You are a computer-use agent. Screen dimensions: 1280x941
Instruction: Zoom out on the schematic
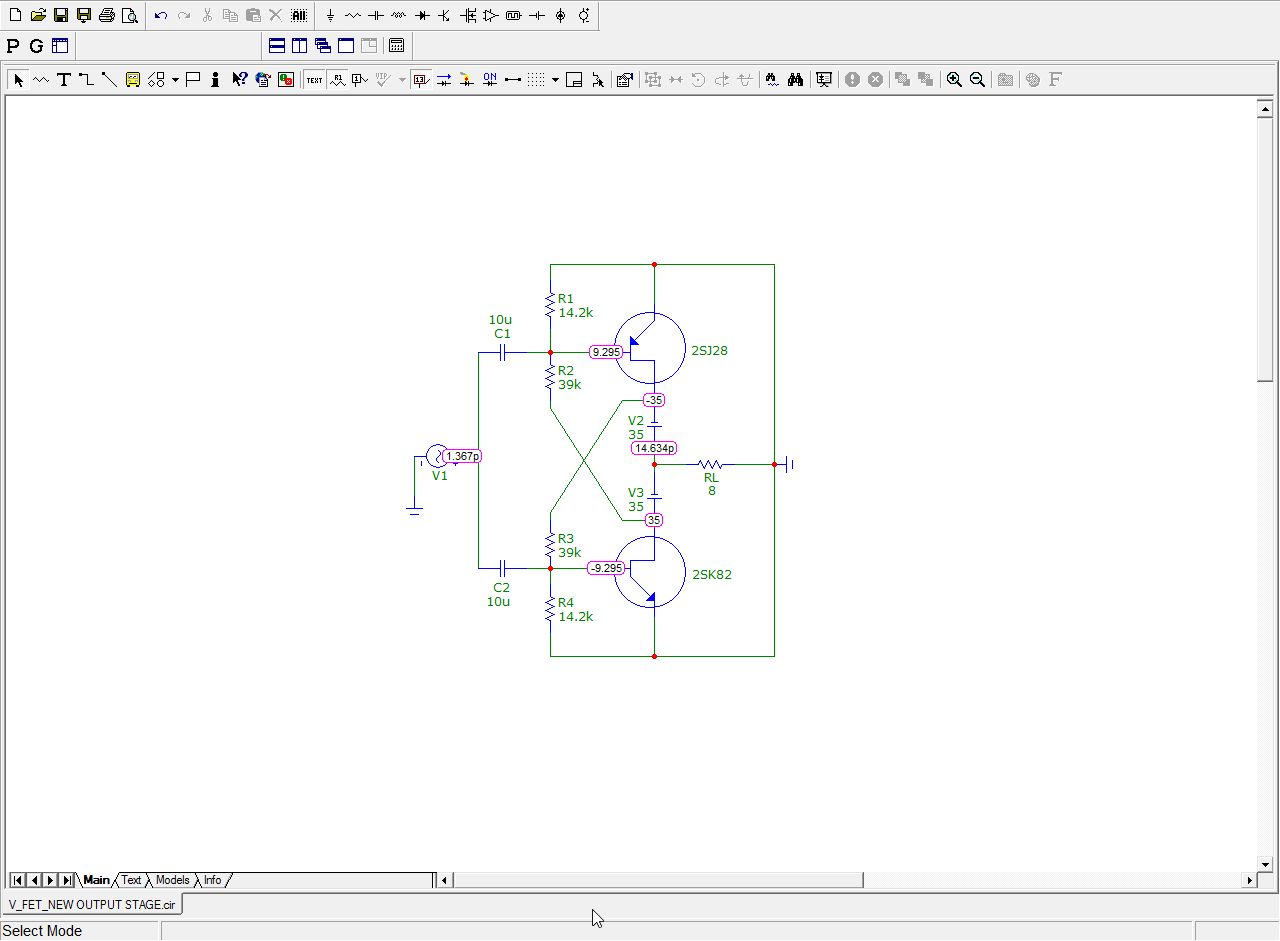click(x=977, y=80)
